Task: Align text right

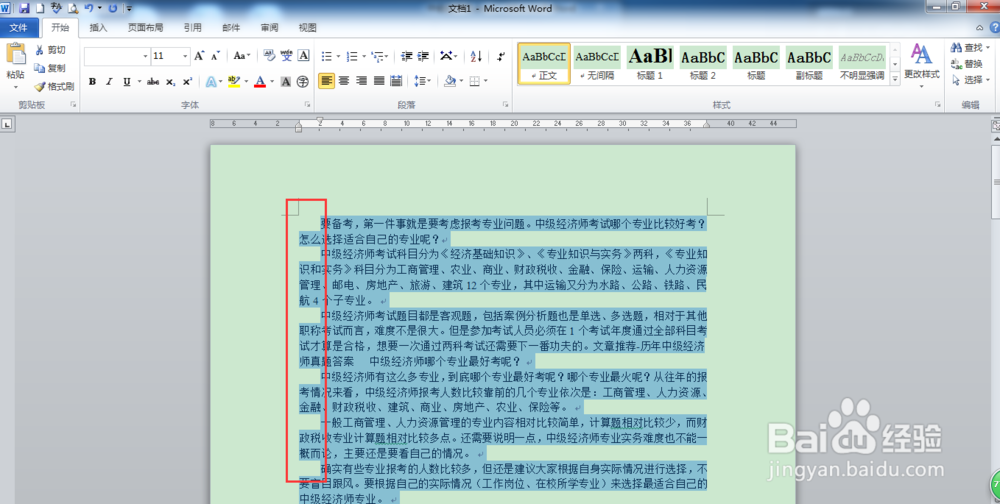Action: (362, 81)
